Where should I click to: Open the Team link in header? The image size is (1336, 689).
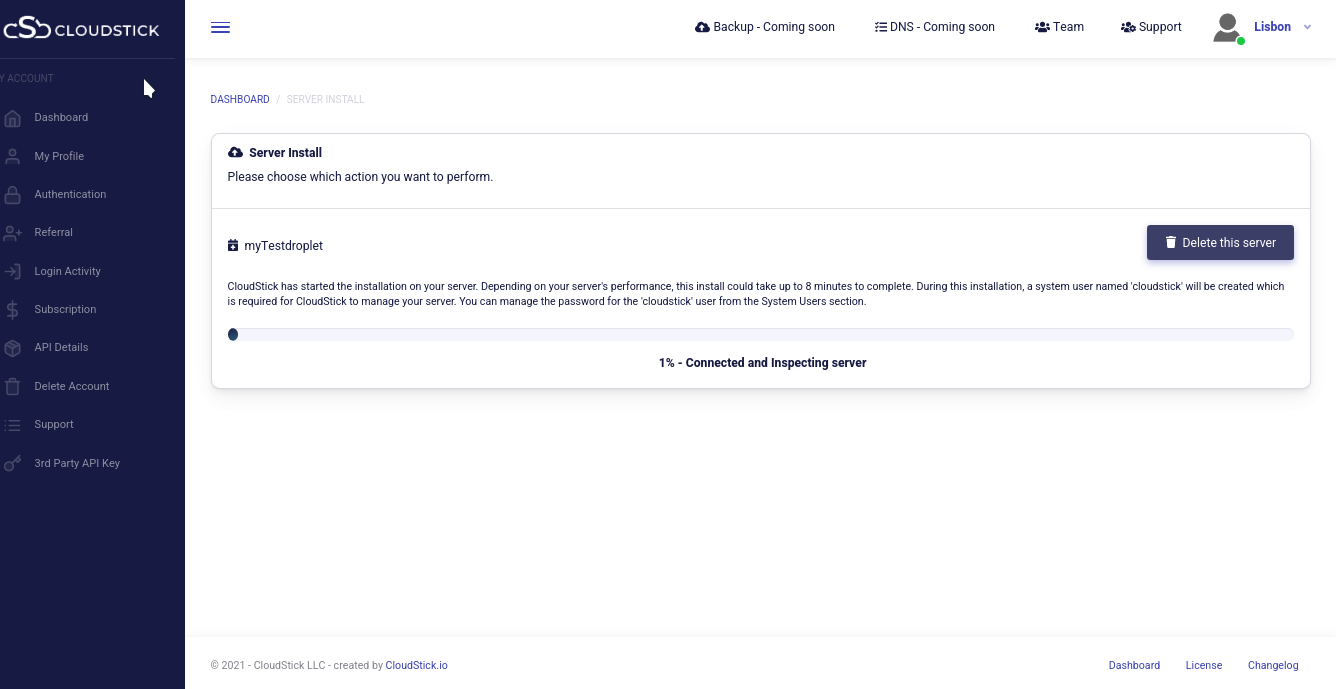[x=1059, y=27]
